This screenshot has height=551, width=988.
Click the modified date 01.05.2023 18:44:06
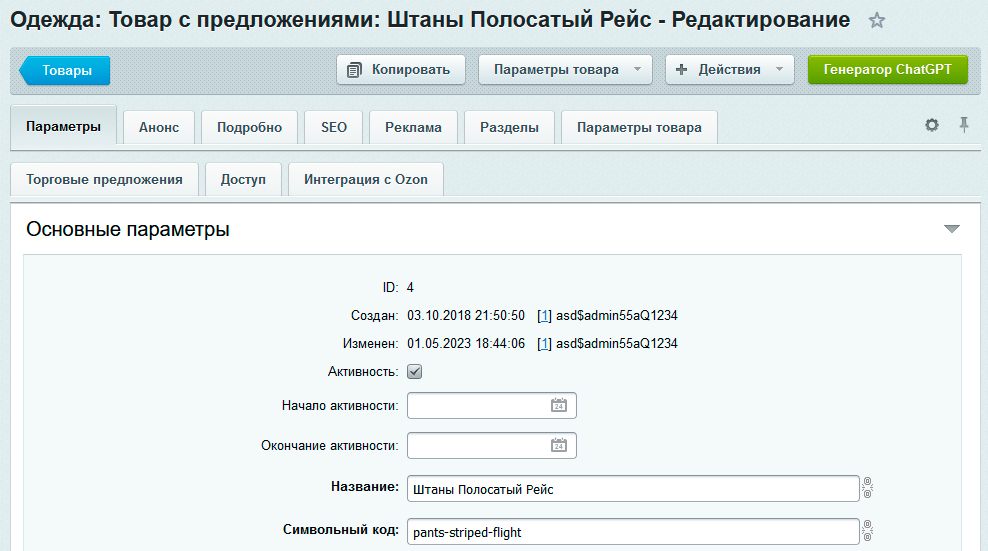[466, 344]
